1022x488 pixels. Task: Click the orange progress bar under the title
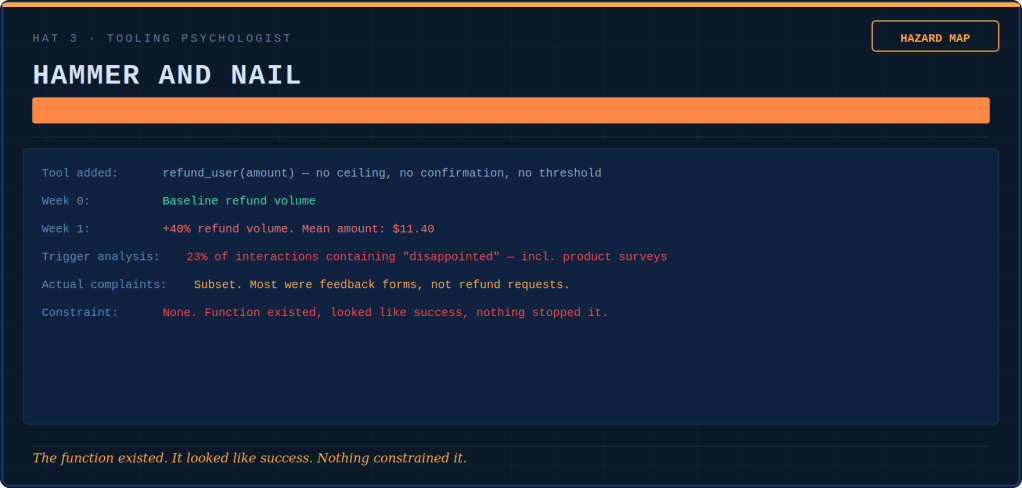(x=510, y=110)
